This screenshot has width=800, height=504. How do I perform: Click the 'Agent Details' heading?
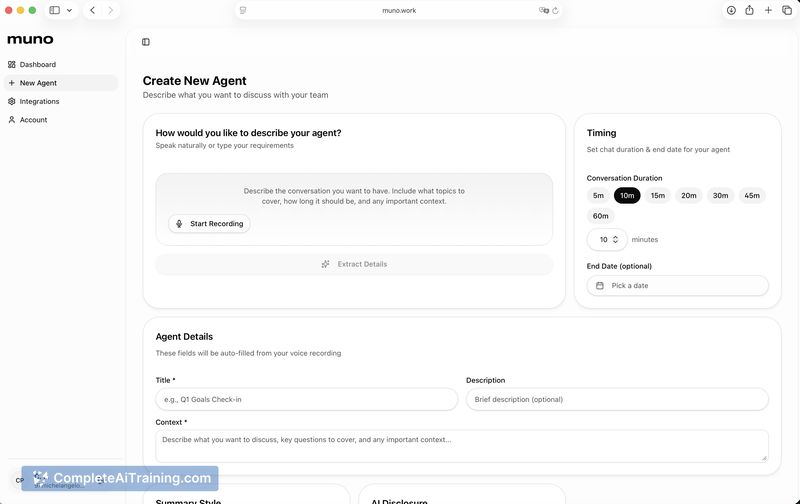click(184, 337)
